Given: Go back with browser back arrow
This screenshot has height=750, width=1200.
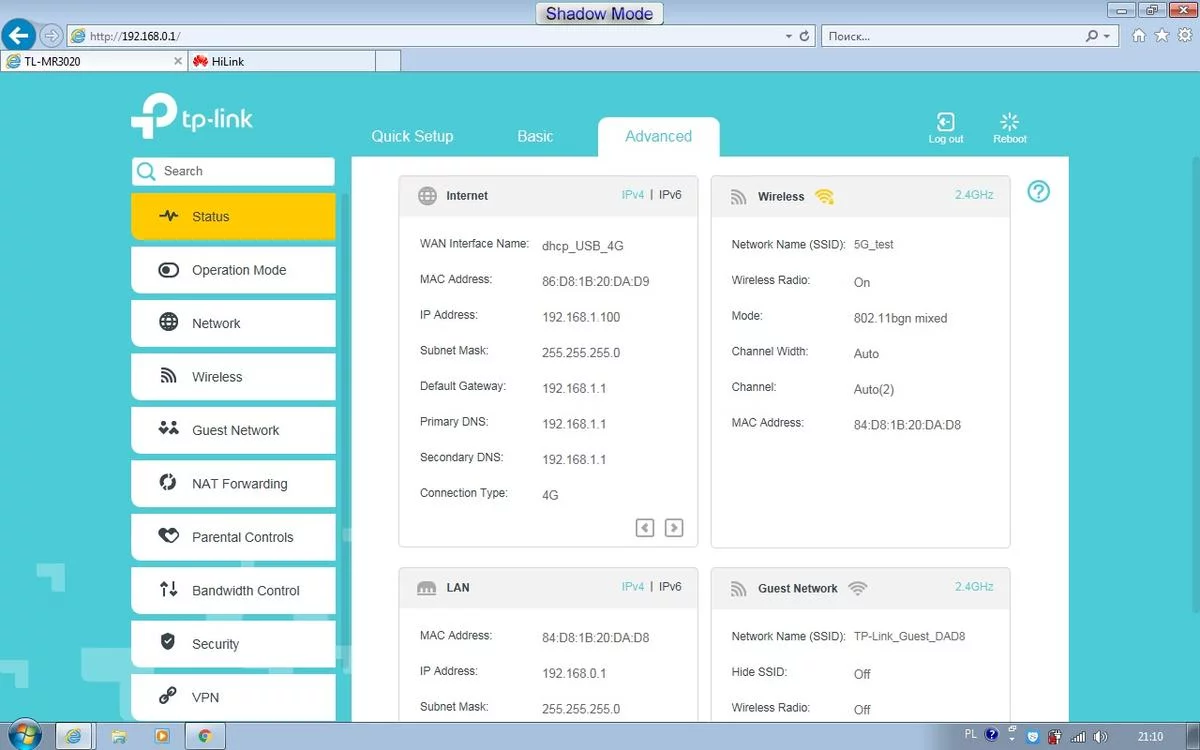Looking at the screenshot, I should (19, 36).
